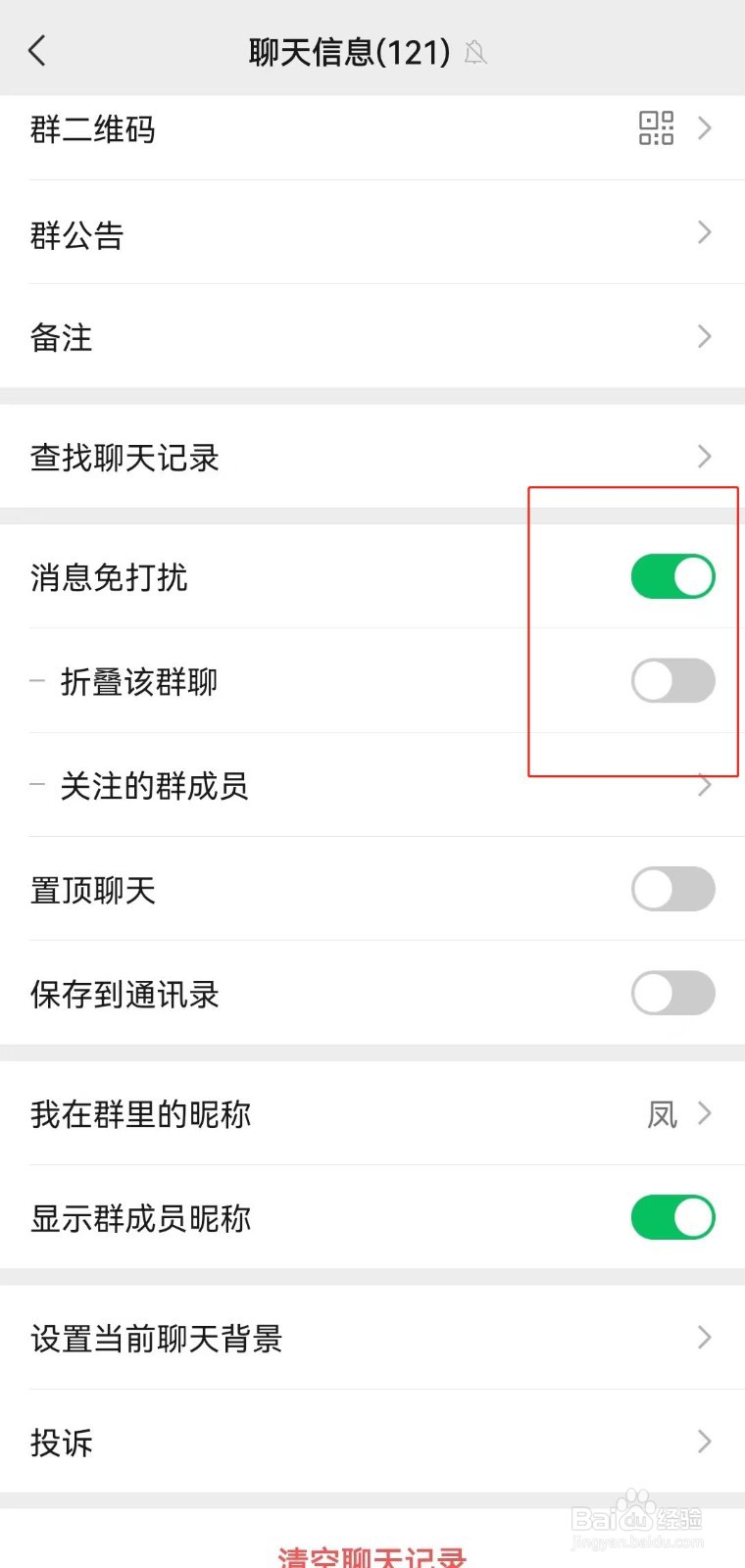Open the 群二维码 menu item
This screenshot has width=745, height=1568.
(x=93, y=129)
